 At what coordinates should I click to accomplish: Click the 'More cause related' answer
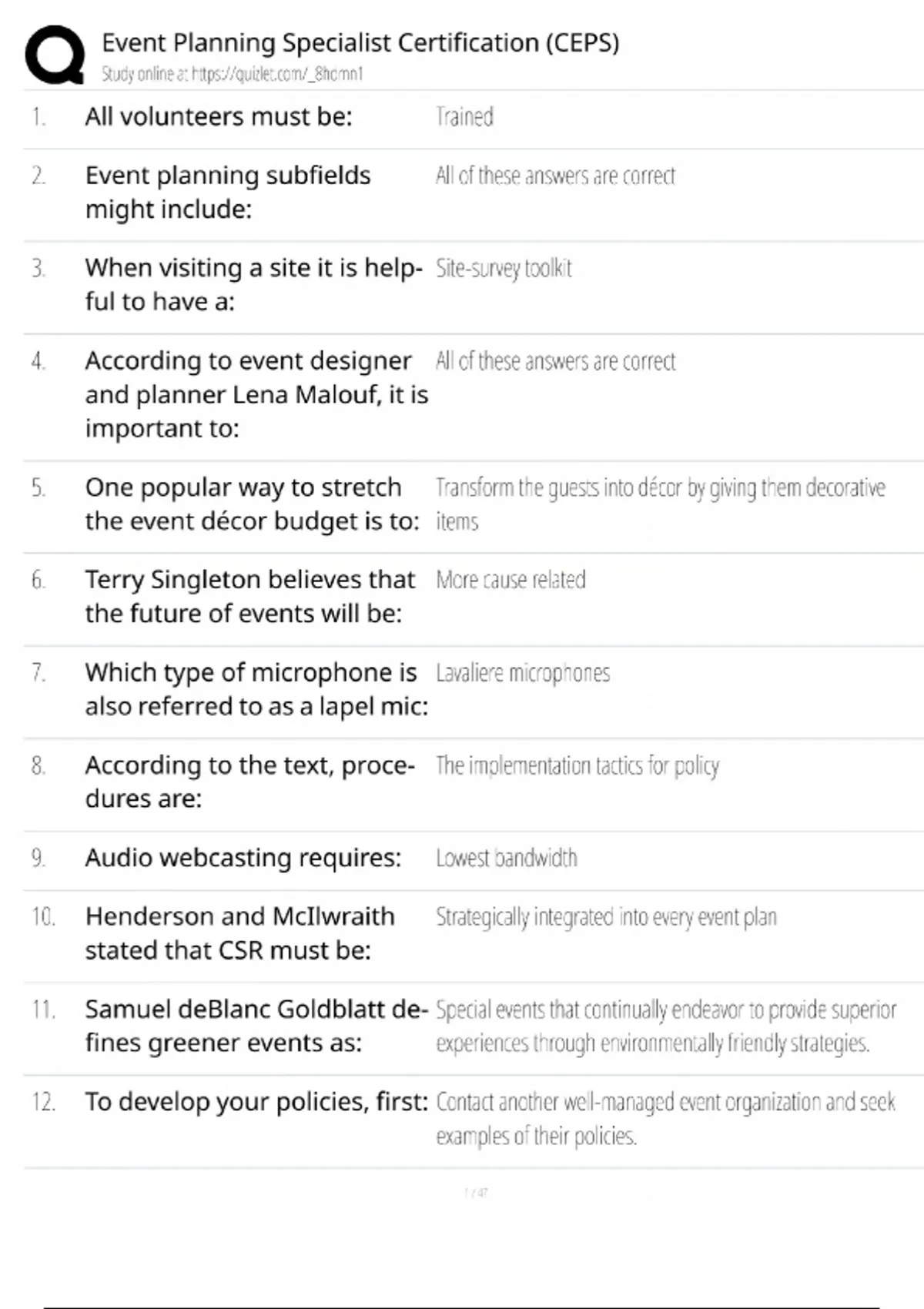pos(511,580)
